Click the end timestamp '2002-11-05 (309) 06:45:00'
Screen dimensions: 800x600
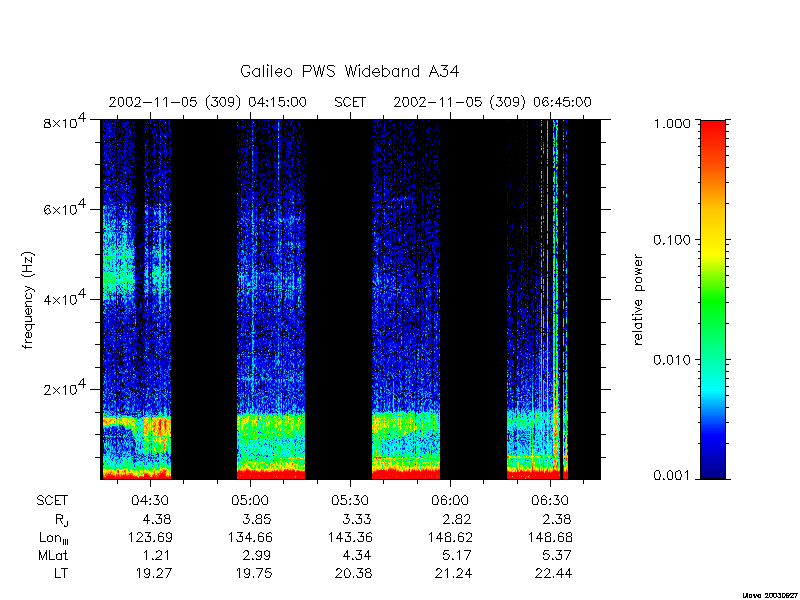pos(492,103)
